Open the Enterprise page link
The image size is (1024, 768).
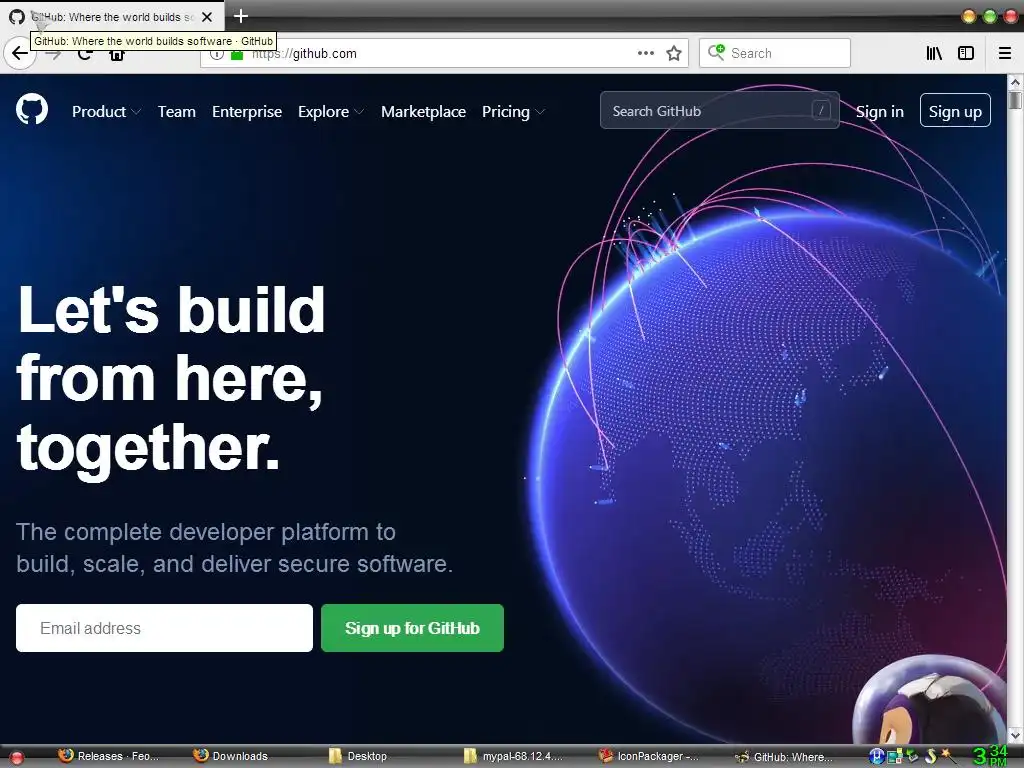[x=247, y=112]
